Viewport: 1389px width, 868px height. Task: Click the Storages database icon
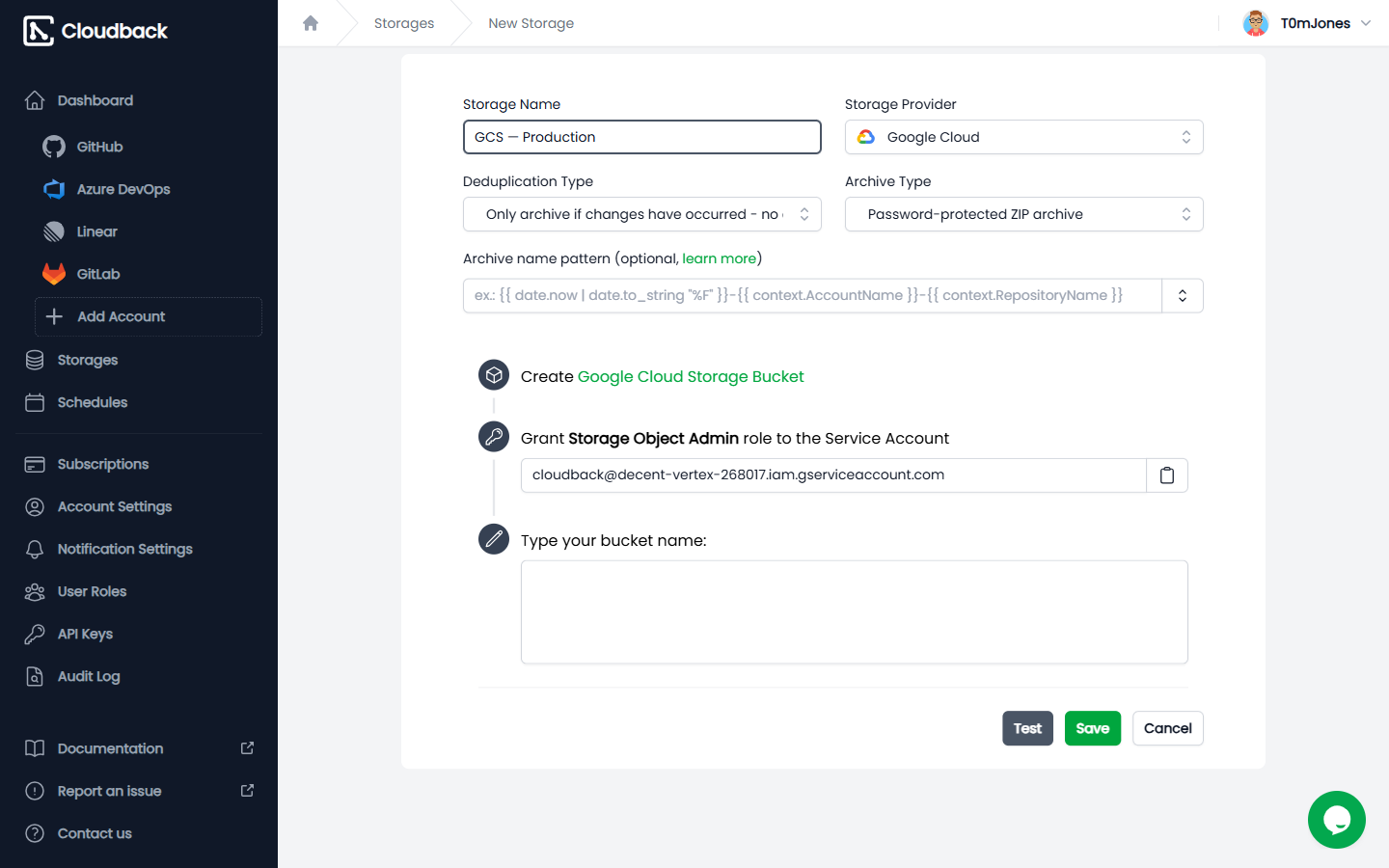click(x=35, y=360)
